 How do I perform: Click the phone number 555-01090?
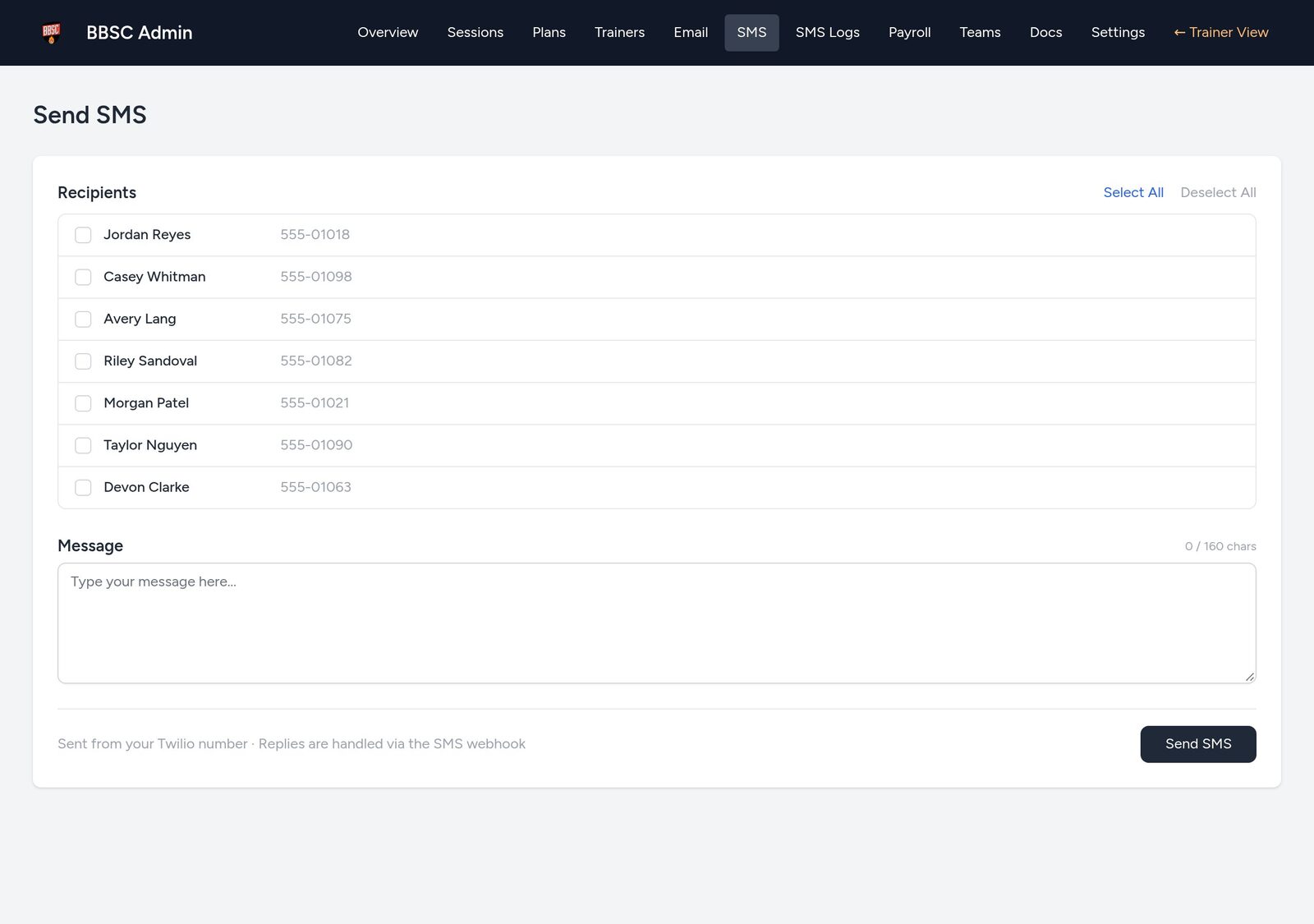[x=316, y=445]
